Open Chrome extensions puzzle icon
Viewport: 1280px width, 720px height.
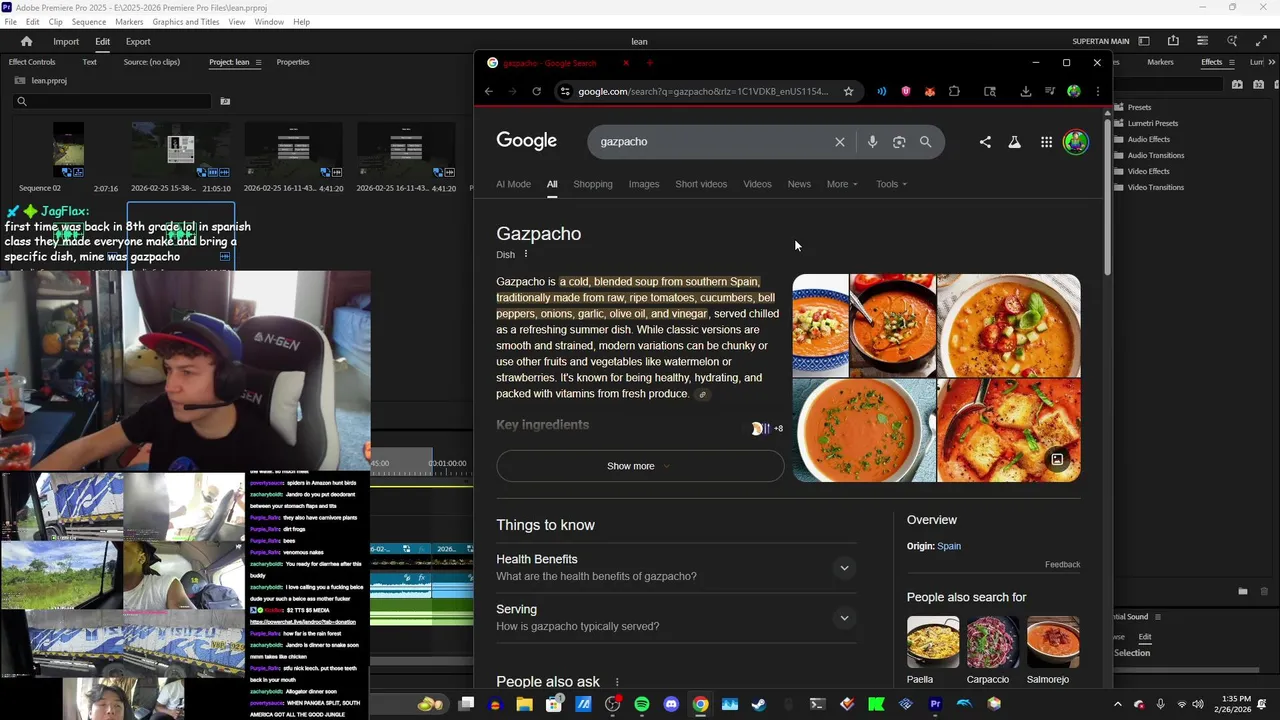point(954,91)
